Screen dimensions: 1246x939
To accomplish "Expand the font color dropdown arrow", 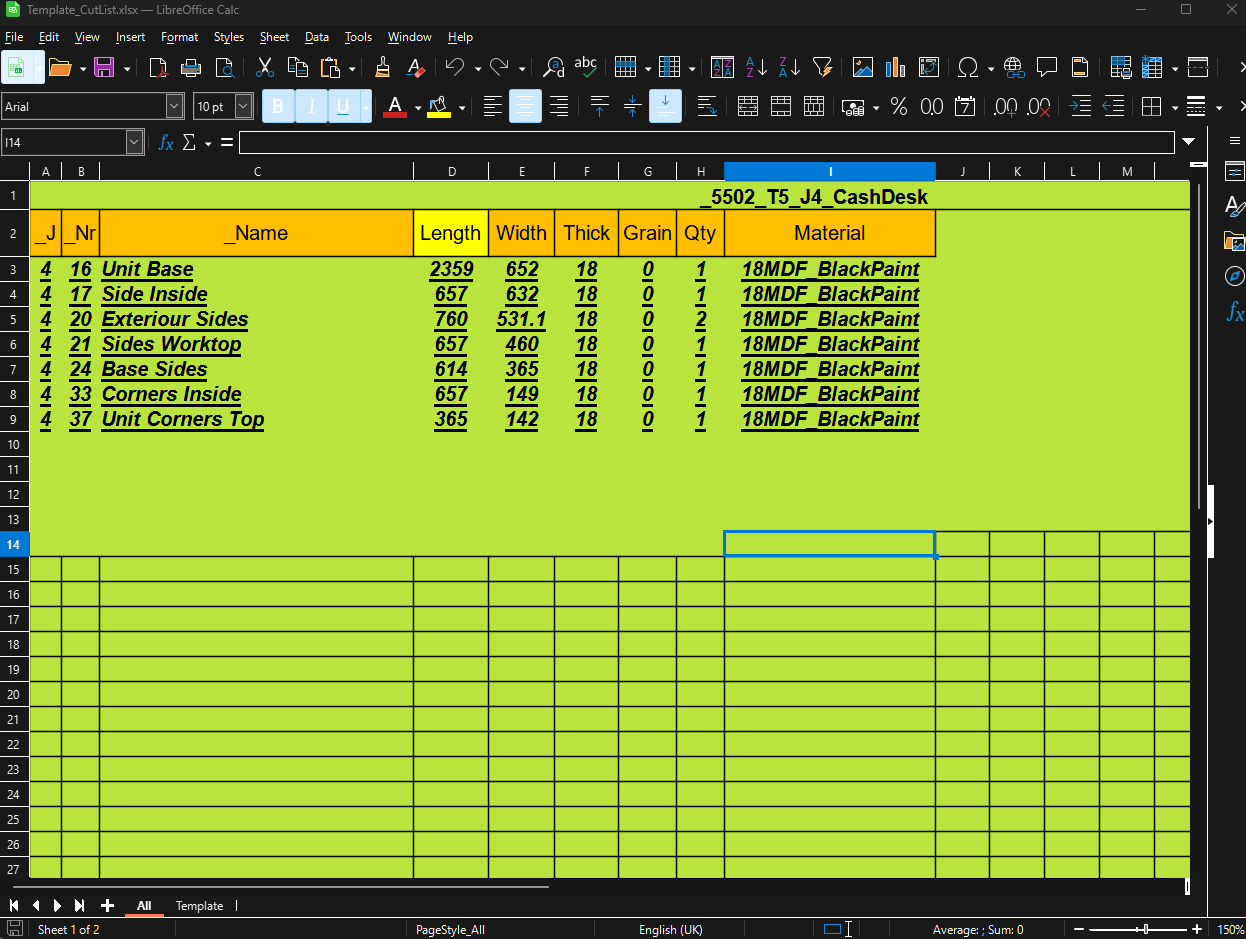I will click(x=417, y=106).
